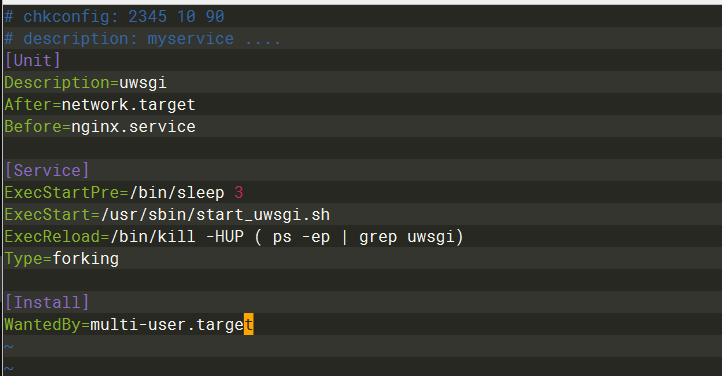The width and height of the screenshot is (722, 376).
Task: Click the orange highlighted cursor block
Action: coord(249,324)
